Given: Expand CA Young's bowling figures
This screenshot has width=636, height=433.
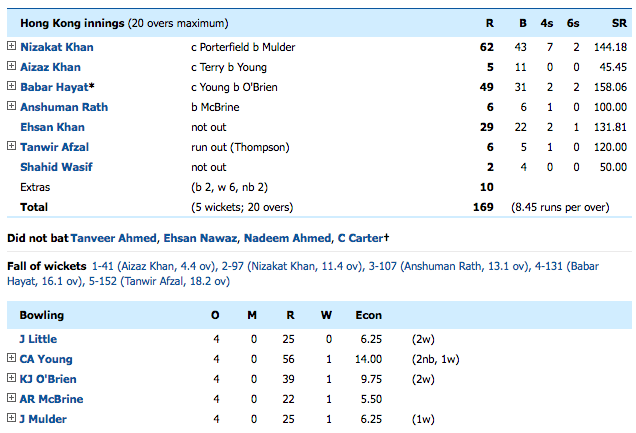Looking at the screenshot, I should click(11, 359).
